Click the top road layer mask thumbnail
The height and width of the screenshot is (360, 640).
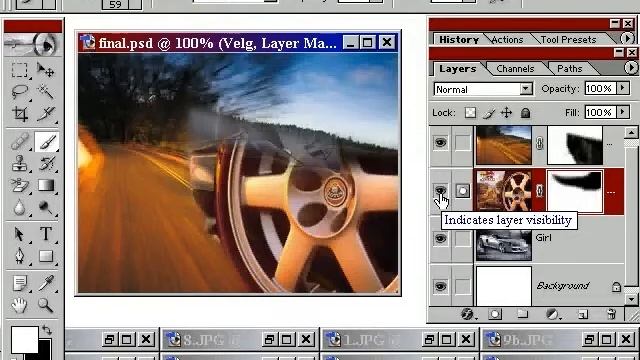tap(575, 145)
